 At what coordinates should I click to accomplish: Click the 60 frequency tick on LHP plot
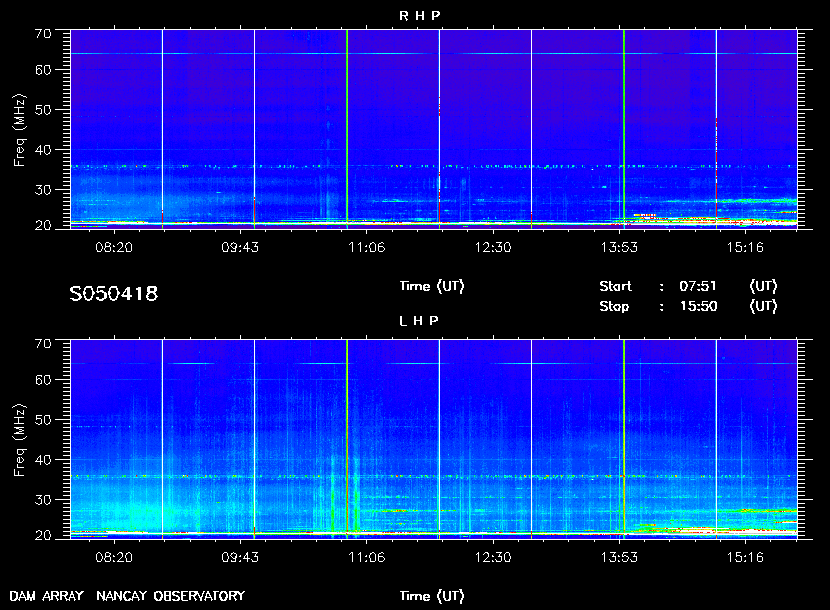click(x=43, y=380)
